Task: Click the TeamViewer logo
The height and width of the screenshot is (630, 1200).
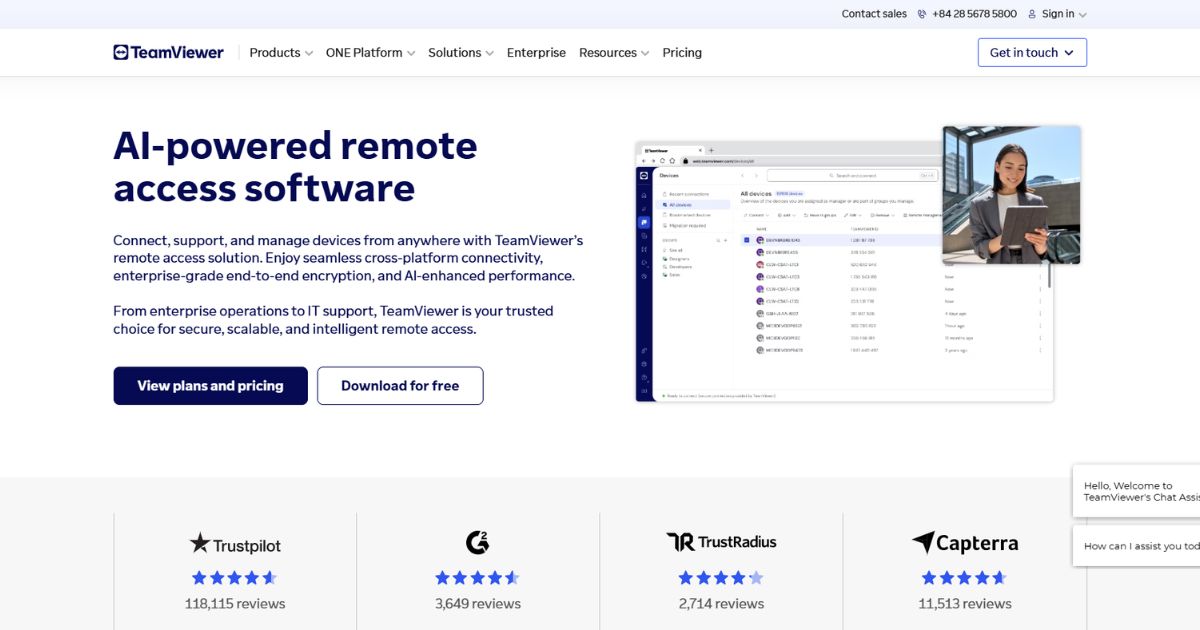Action: pyautogui.click(x=168, y=52)
